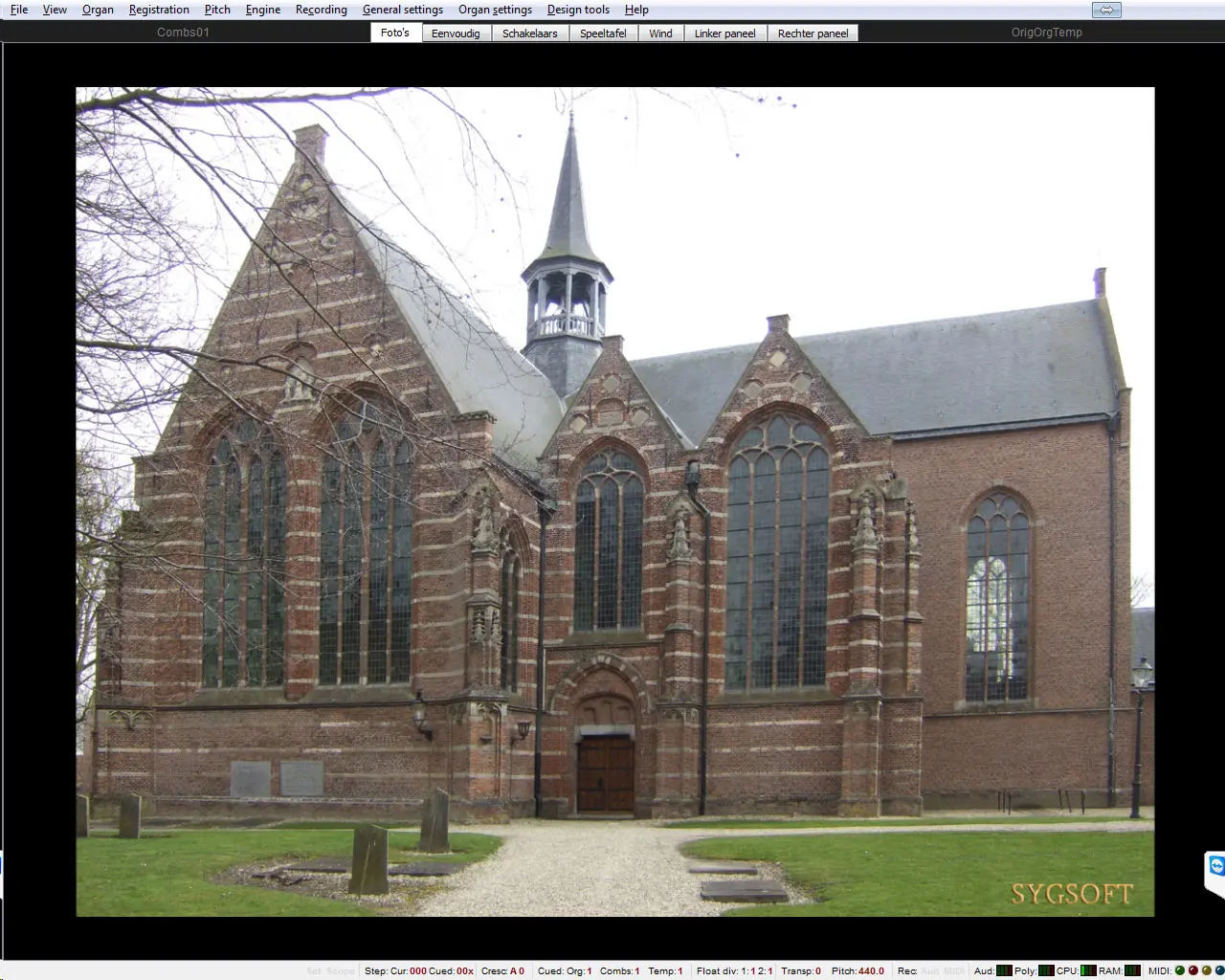1225x980 pixels.
Task: Click the RAM meter in status bar
Action: 1132,970
